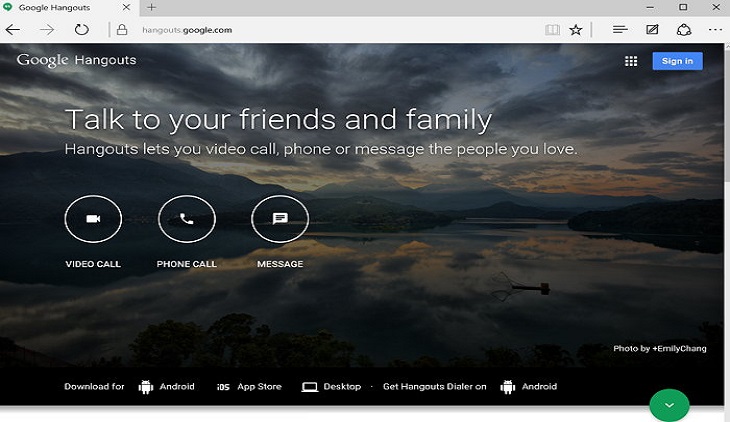Screen dimensions: 730x422
Task: Maximize the browser window
Action: 683,7
